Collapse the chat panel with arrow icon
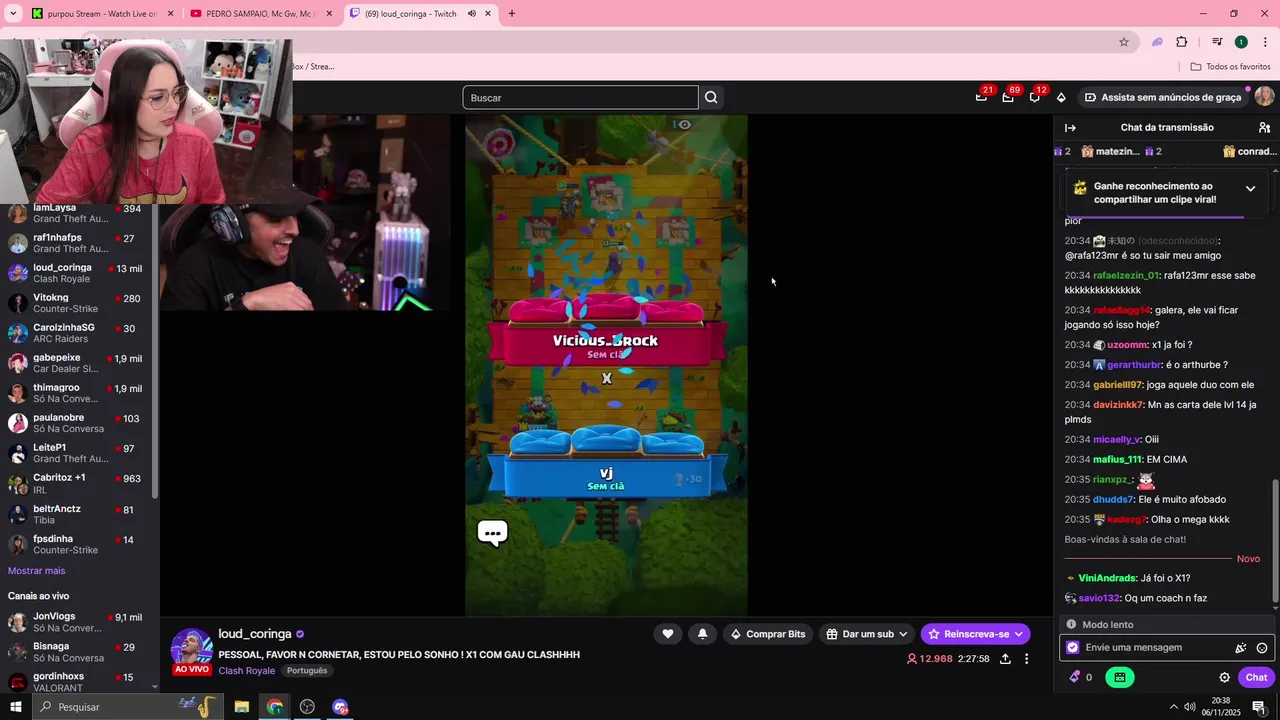Viewport: 1280px width, 720px height. tap(1070, 127)
